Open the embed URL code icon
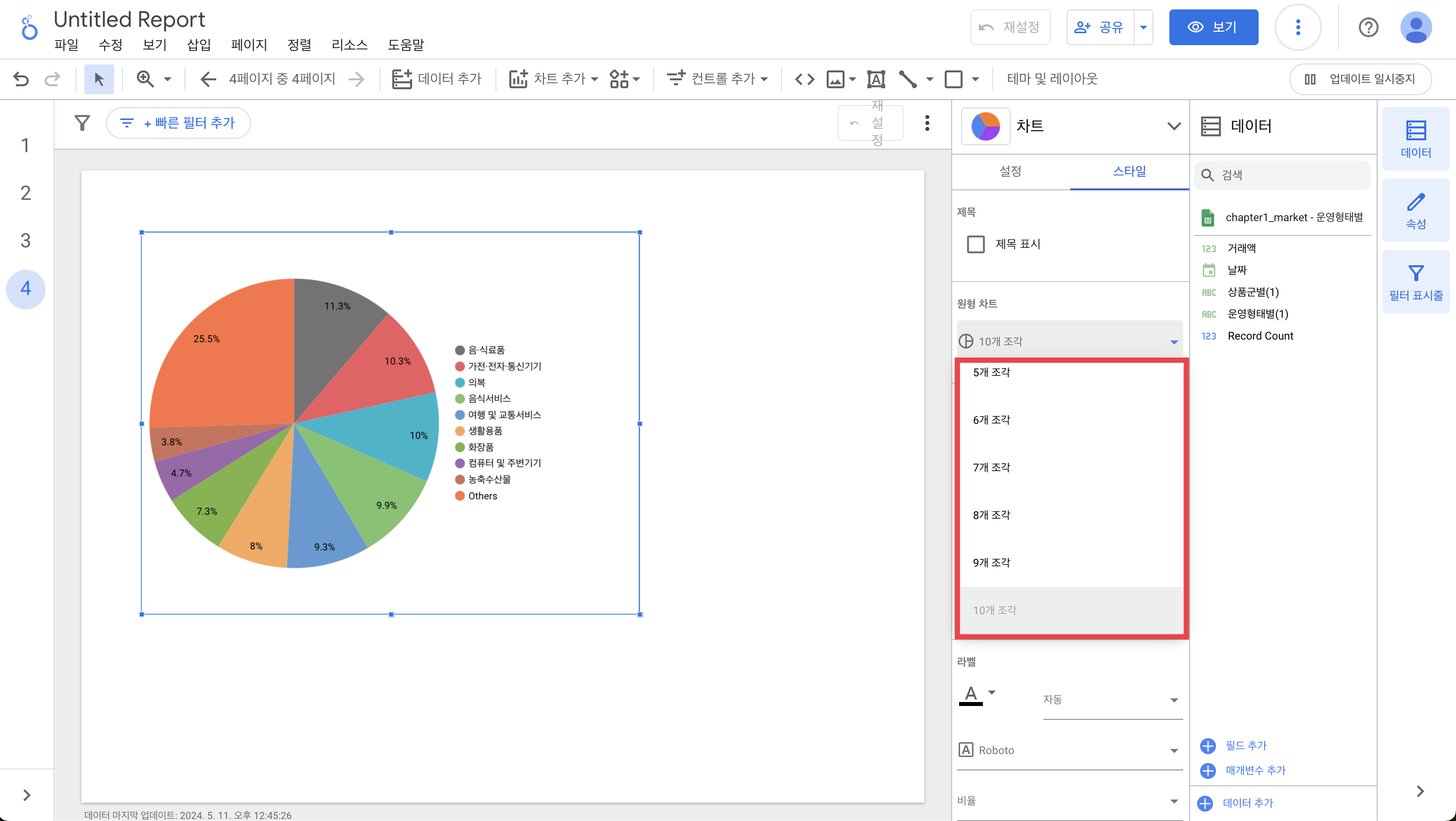The height and width of the screenshot is (821, 1456). click(x=804, y=78)
